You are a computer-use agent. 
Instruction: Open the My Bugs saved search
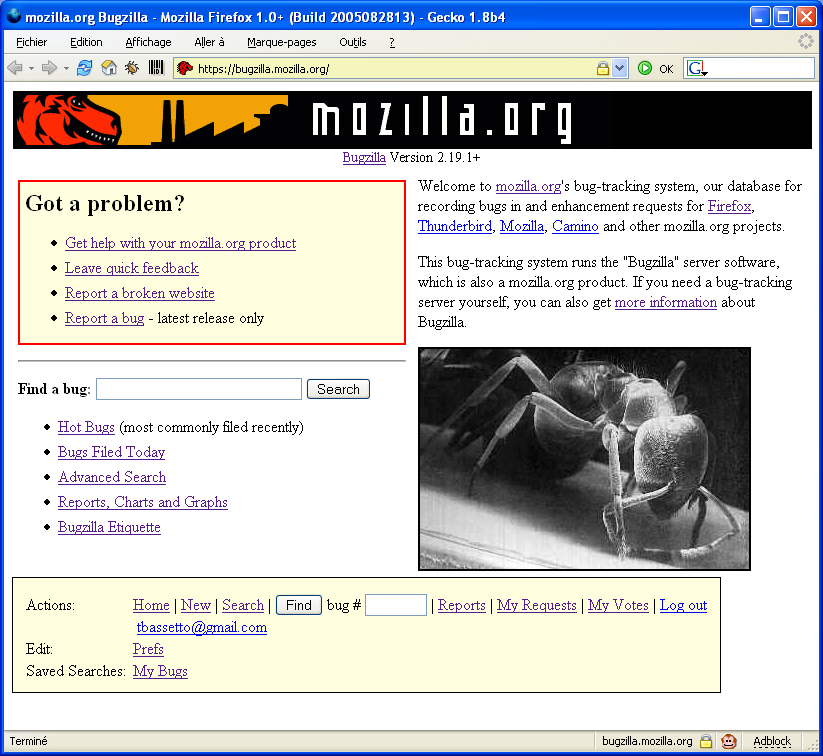click(x=160, y=671)
